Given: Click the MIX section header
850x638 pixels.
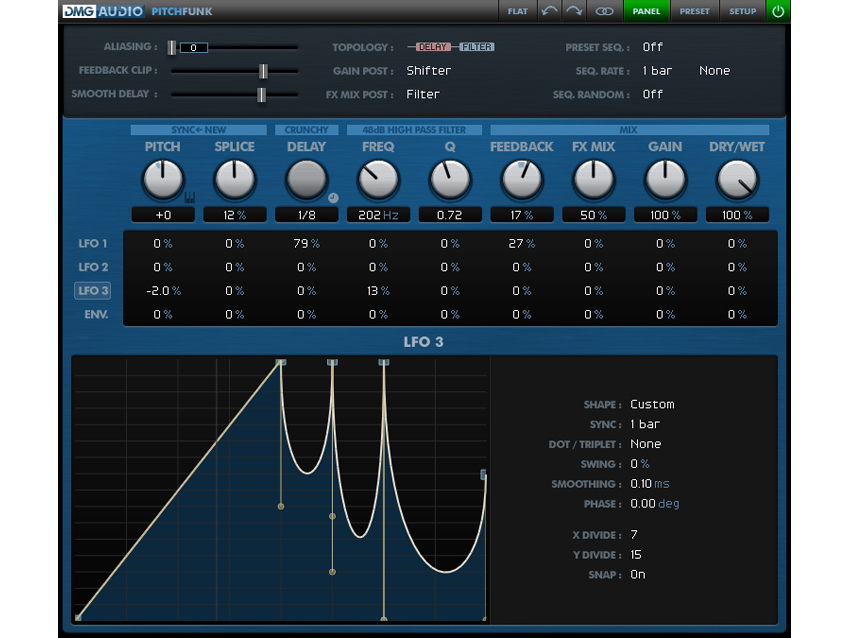Looking at the screenshot, I should (x=629, y=130).
